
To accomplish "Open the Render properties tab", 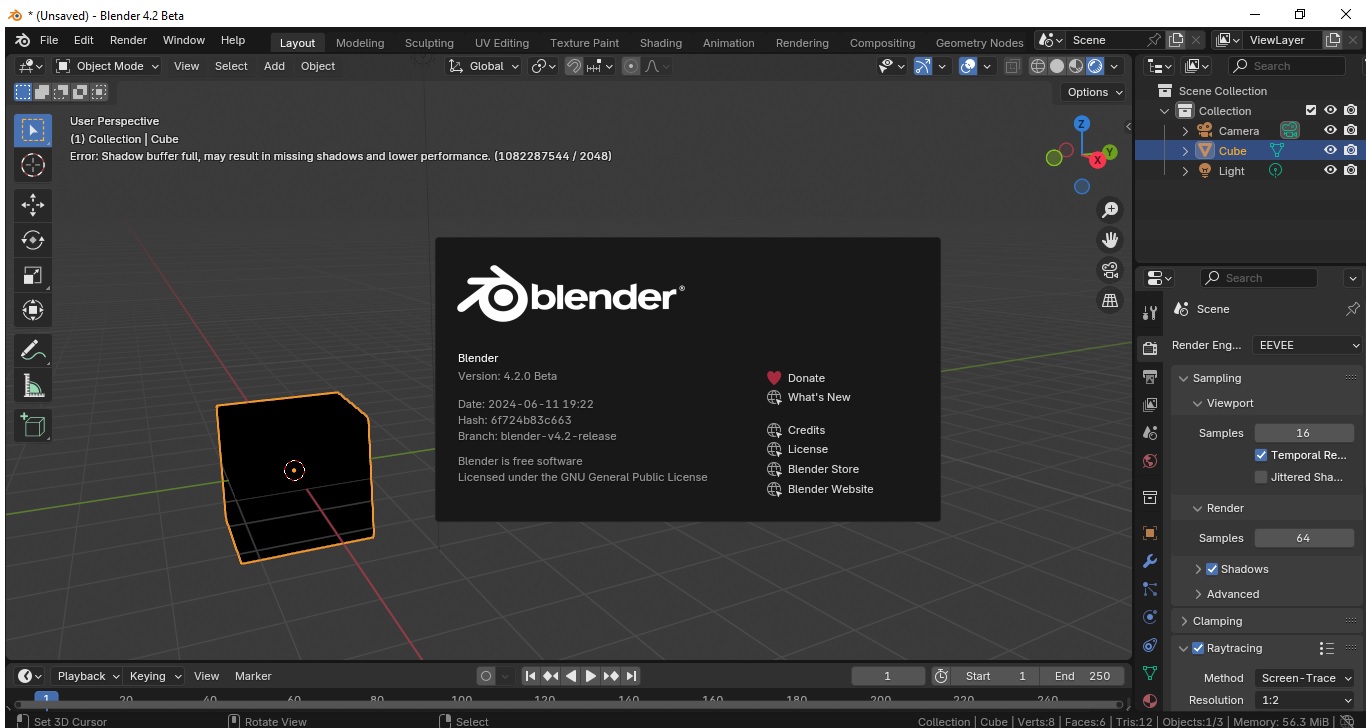I will pos(1150,348).
